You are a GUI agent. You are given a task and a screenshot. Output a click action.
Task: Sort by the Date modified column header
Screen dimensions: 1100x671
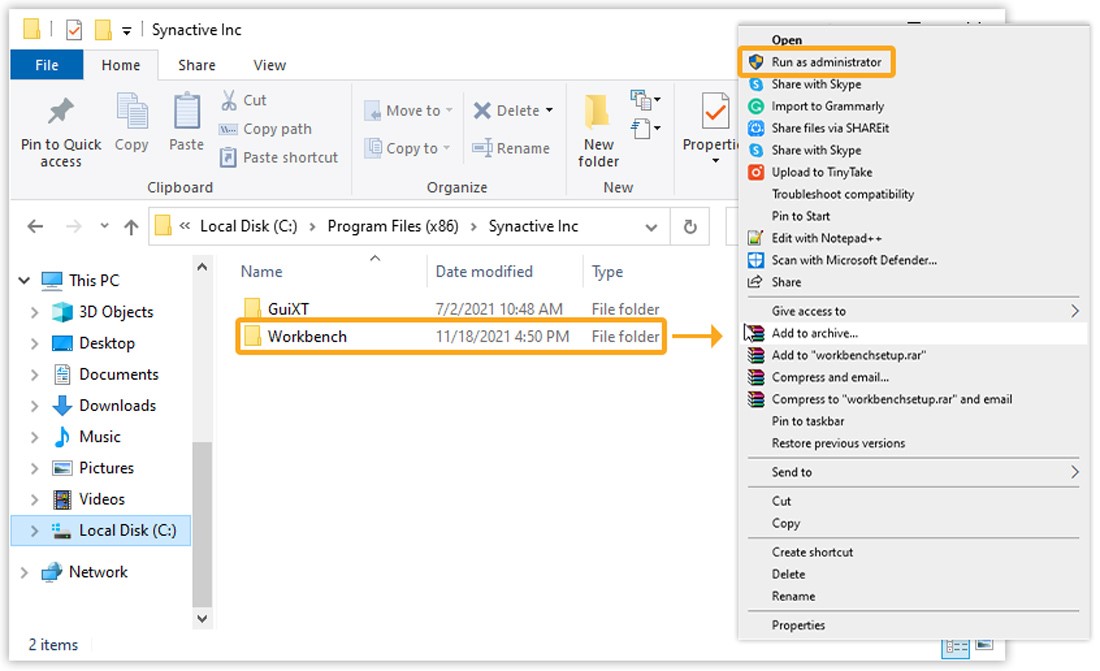(x=484, y=272)
